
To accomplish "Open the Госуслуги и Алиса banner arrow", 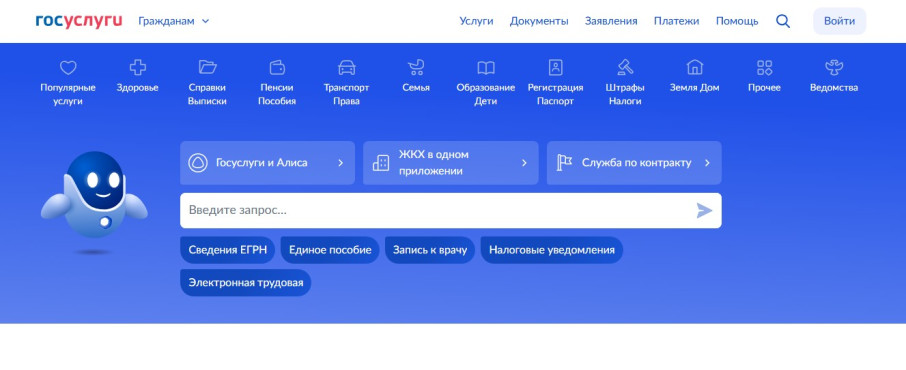I will 340,163.
